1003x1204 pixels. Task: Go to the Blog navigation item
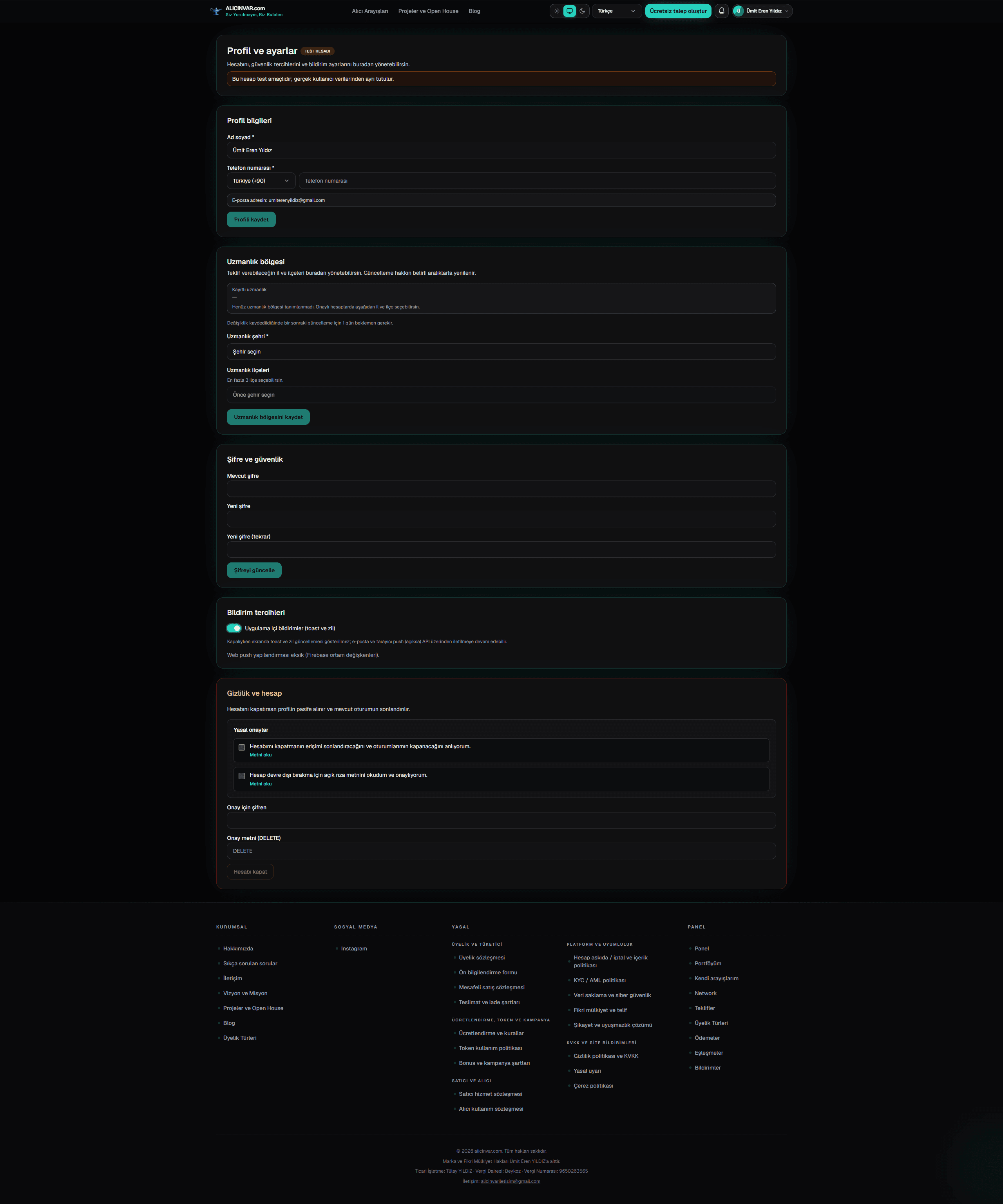[x=474, y=11]
